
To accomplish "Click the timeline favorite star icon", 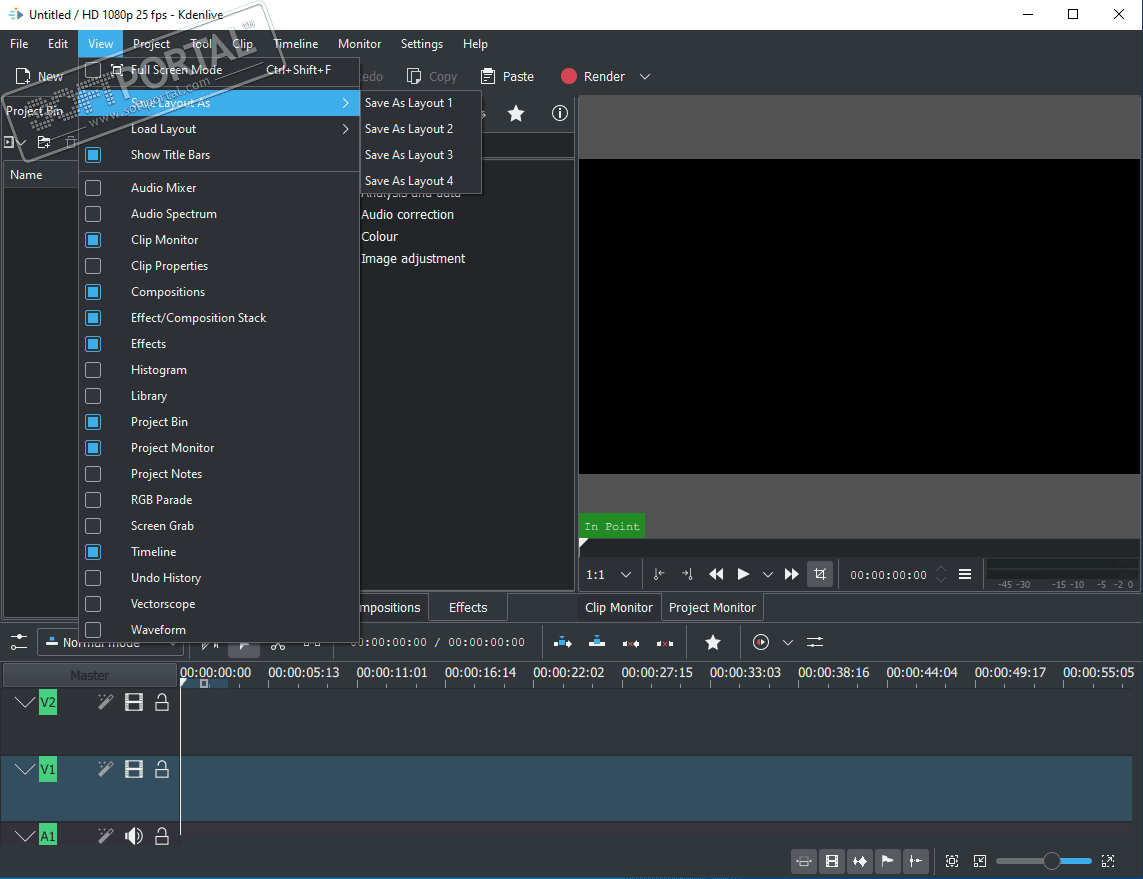I will tap(713, 642).
